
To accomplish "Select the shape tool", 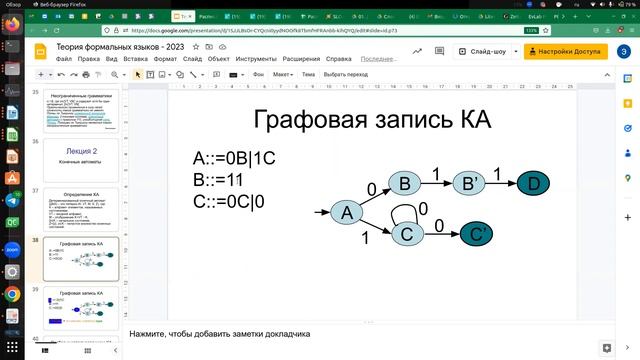I will click(x=180, y=75).
